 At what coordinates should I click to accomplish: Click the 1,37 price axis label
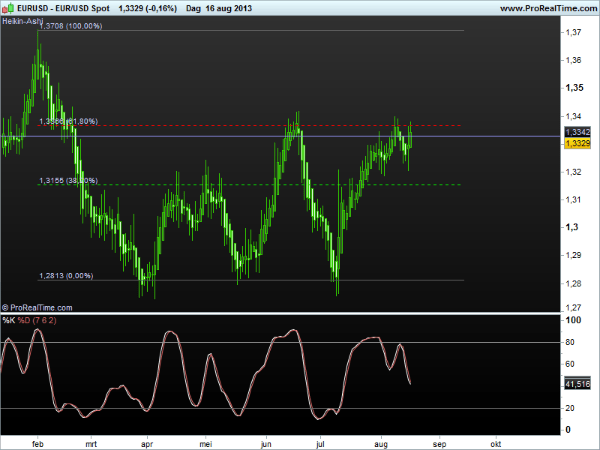coord(573,32)
